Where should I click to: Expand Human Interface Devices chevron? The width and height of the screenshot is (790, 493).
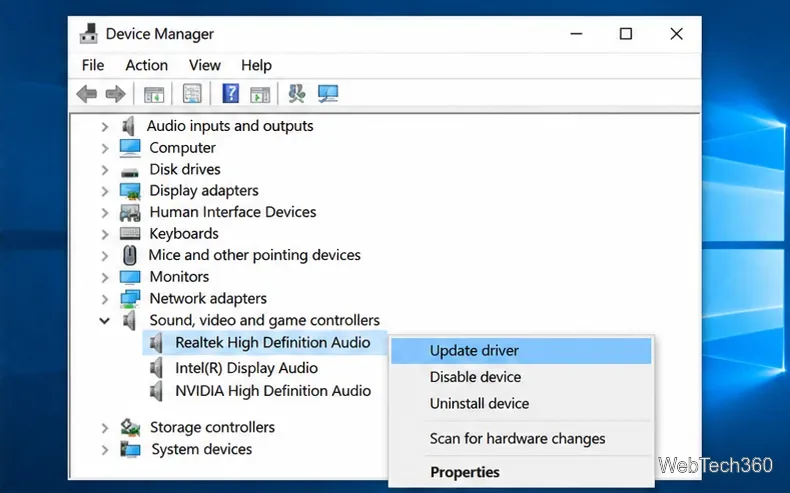(104, 213)
